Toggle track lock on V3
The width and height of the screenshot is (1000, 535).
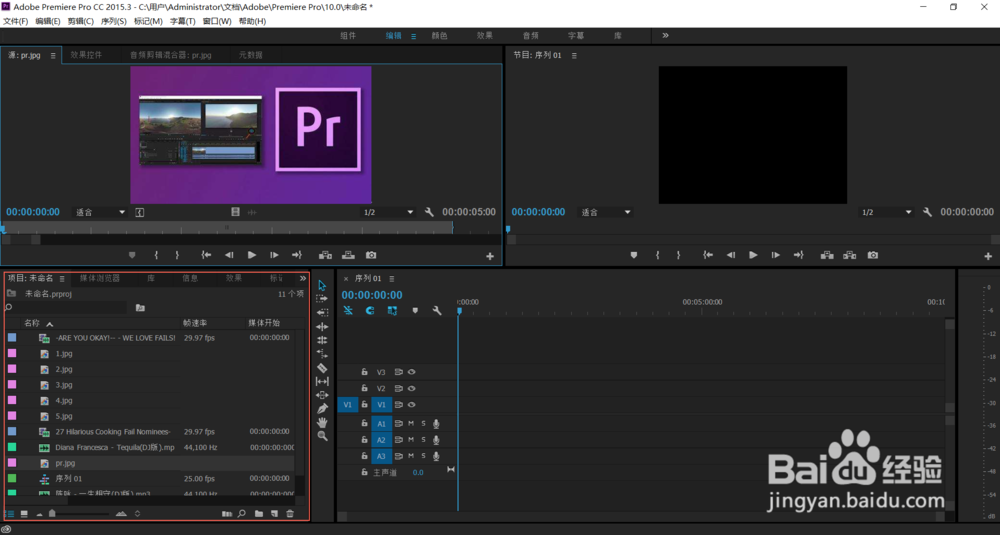(x=364, y=372)
